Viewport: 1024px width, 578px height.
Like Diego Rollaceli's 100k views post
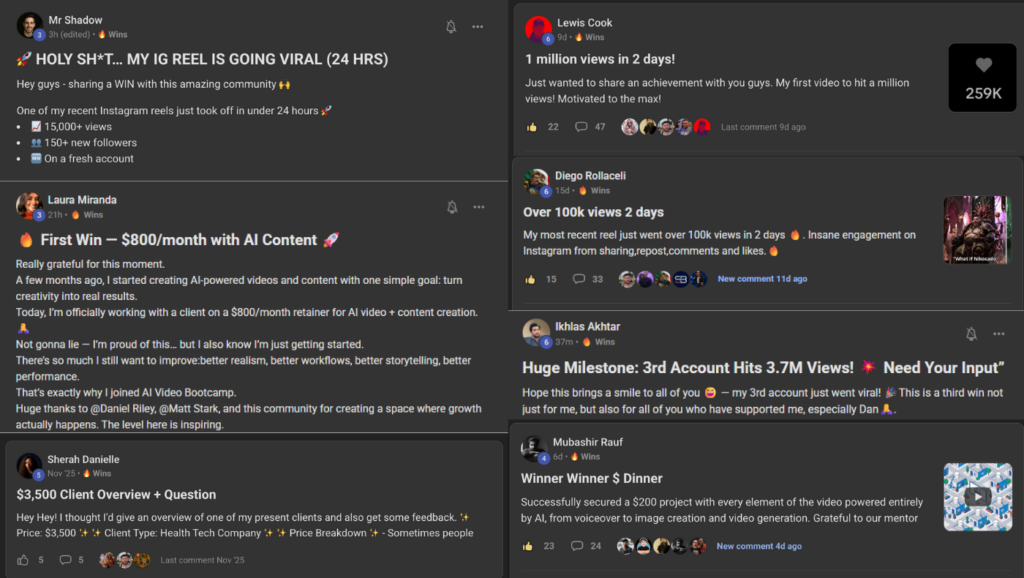[x=530, y=279]
